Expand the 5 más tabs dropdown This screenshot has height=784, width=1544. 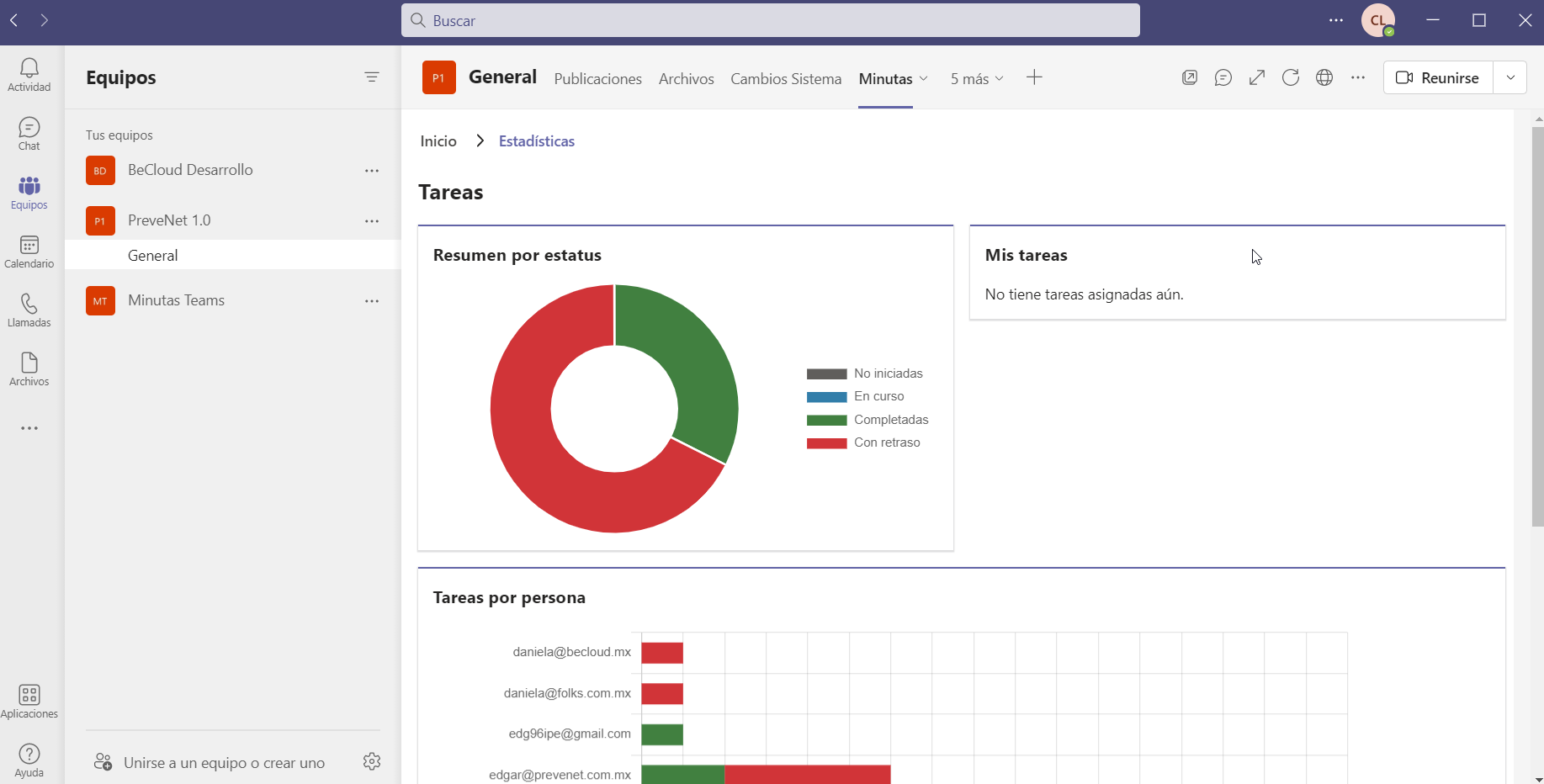977,78
